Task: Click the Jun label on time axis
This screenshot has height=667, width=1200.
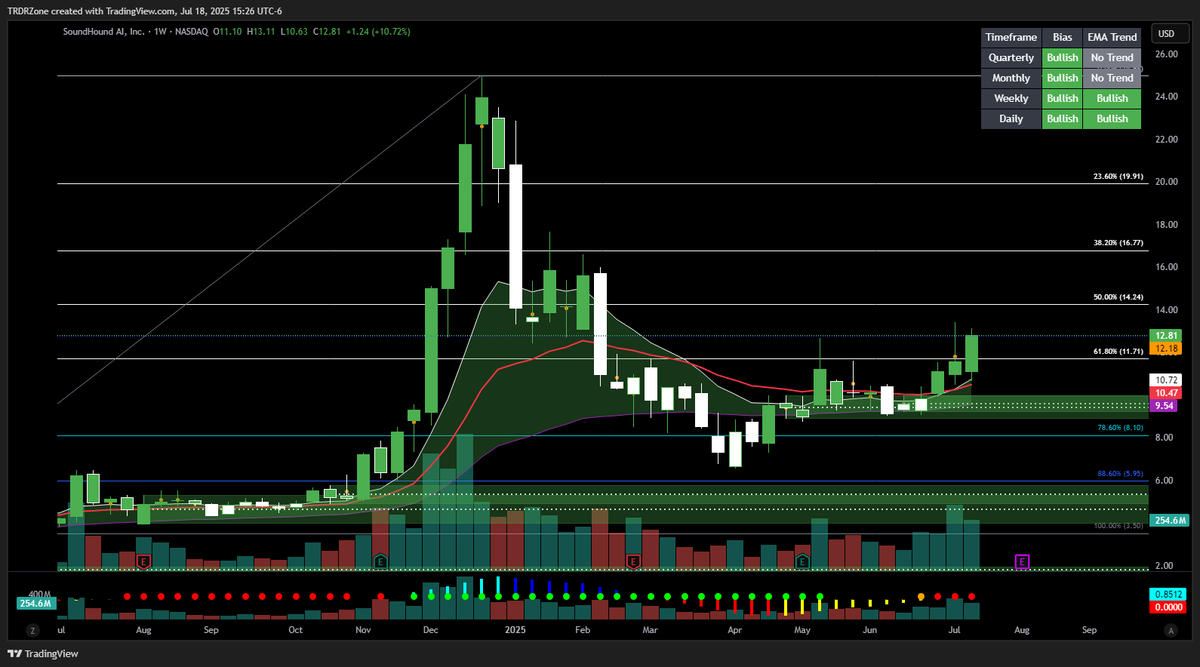Action: pos(870,631)
